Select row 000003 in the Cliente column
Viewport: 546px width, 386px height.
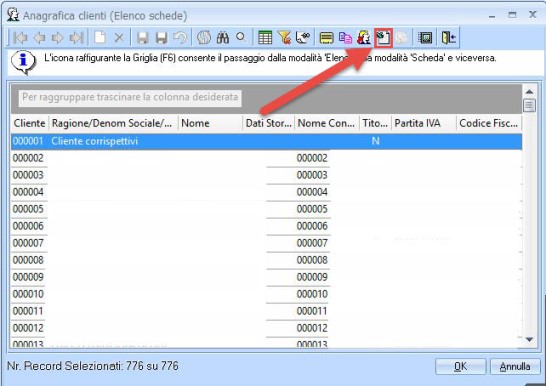[x=28, y=175]
